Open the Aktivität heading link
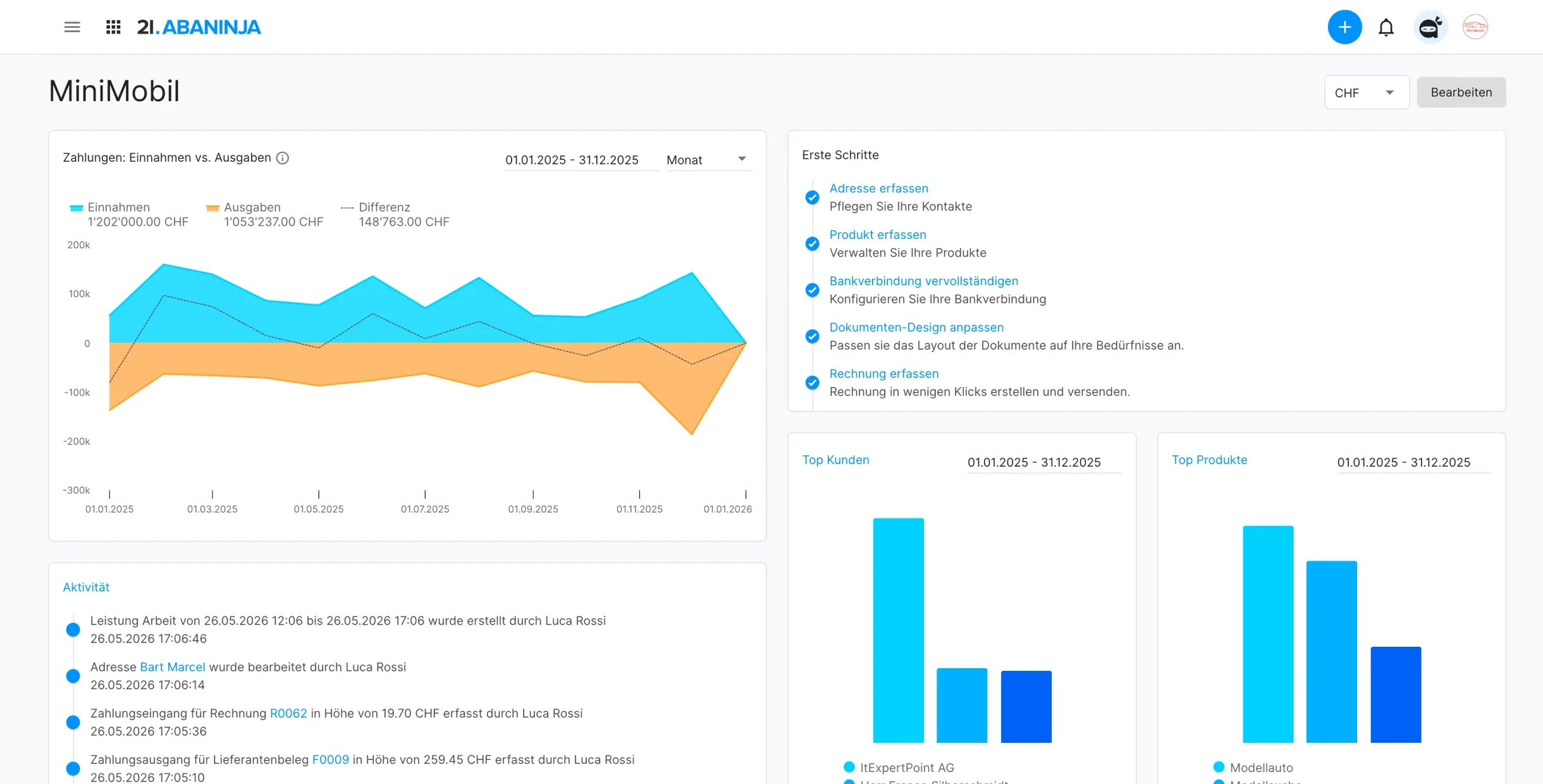Image resolution: width=1543 pixels, height=784 pixels. [x=86, y=587]
